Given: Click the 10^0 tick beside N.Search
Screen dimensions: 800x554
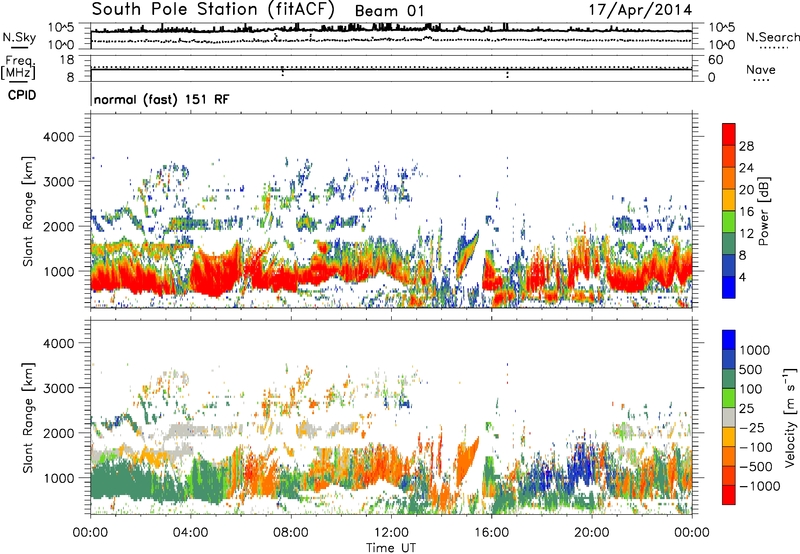Looking at the screenshot, I should 722,45.
